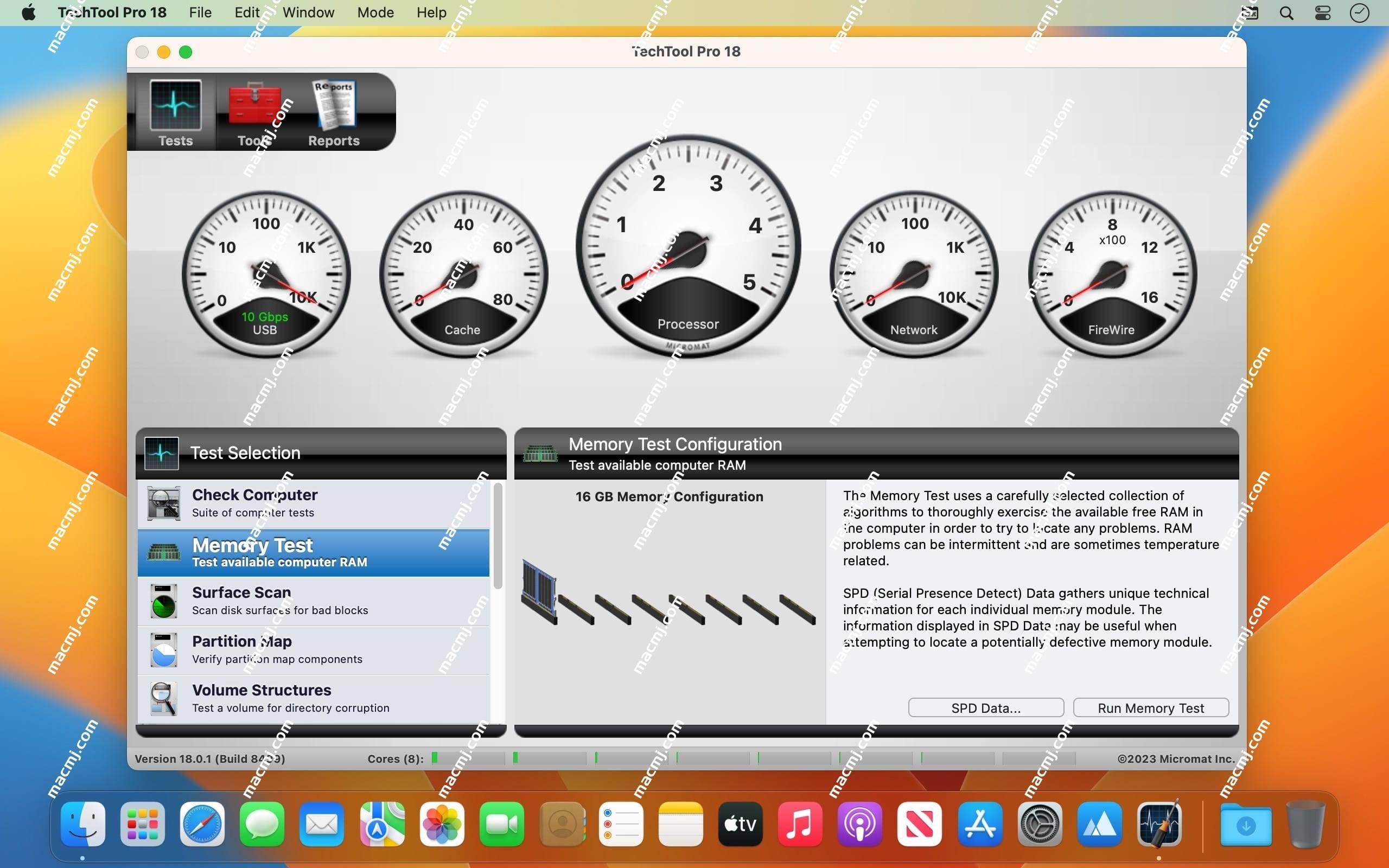This screenshot has width=1389, height=868.
Task: Click Run Memory Test button
Action: tap(1150, 707)
